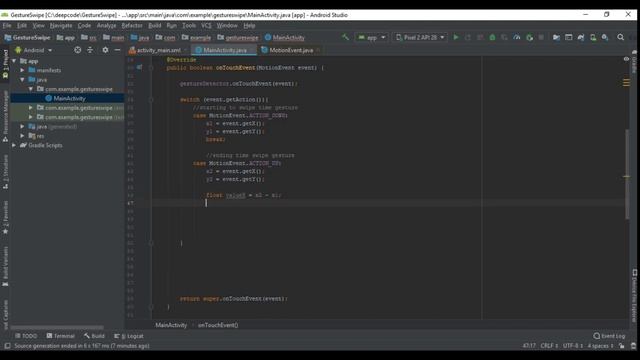Open the Android project view dropdown

[33, 50]
